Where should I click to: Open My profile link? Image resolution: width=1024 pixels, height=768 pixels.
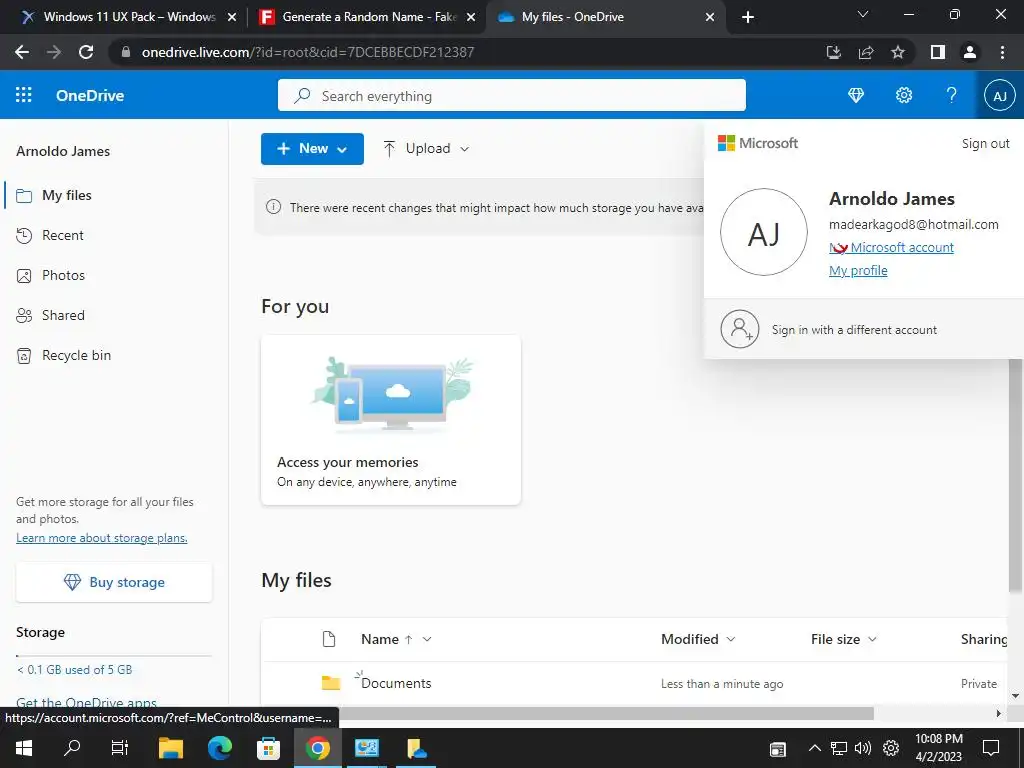pyautogui.click(x=858, y=270)
